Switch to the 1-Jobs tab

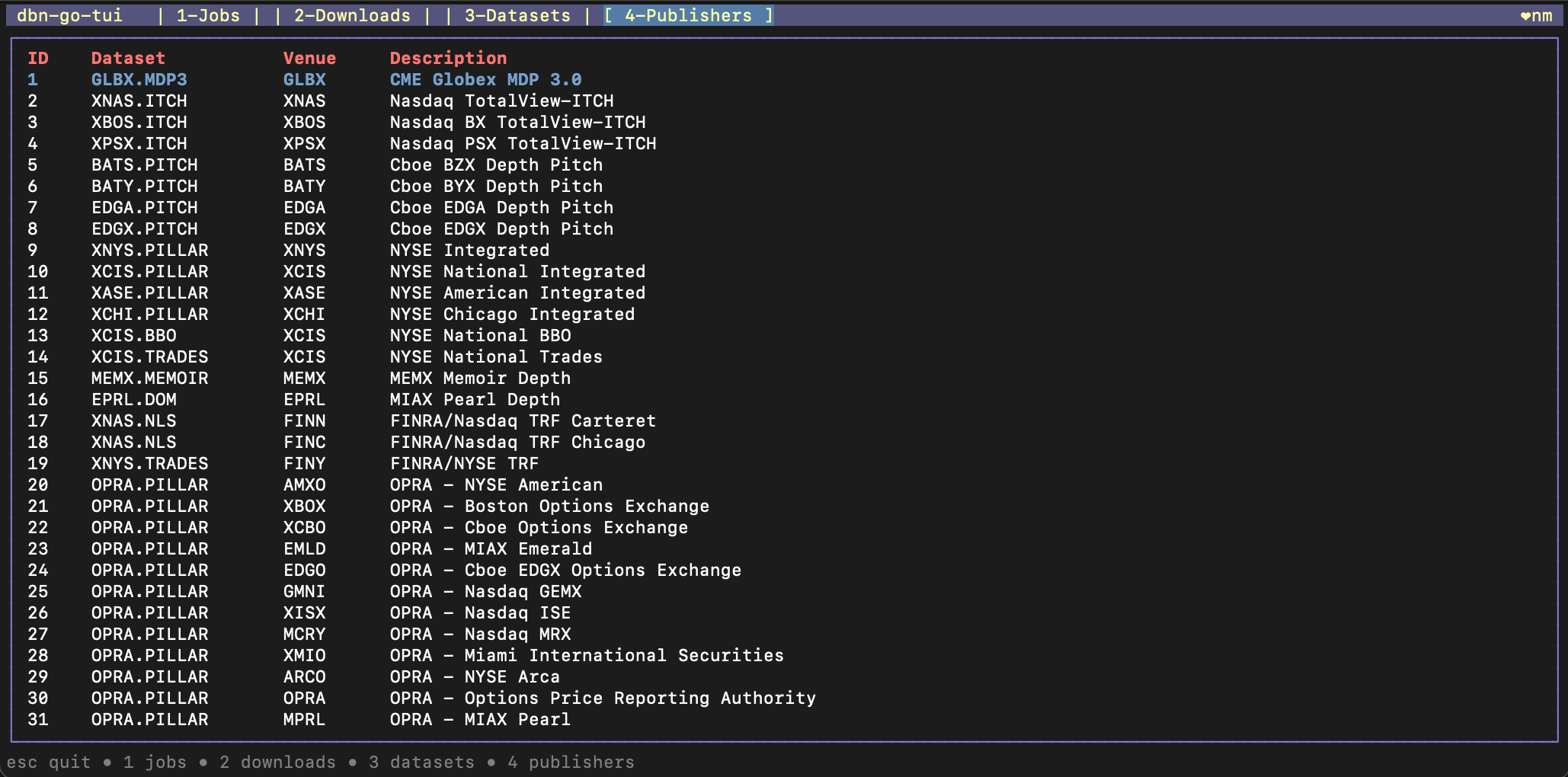(208, 15)
